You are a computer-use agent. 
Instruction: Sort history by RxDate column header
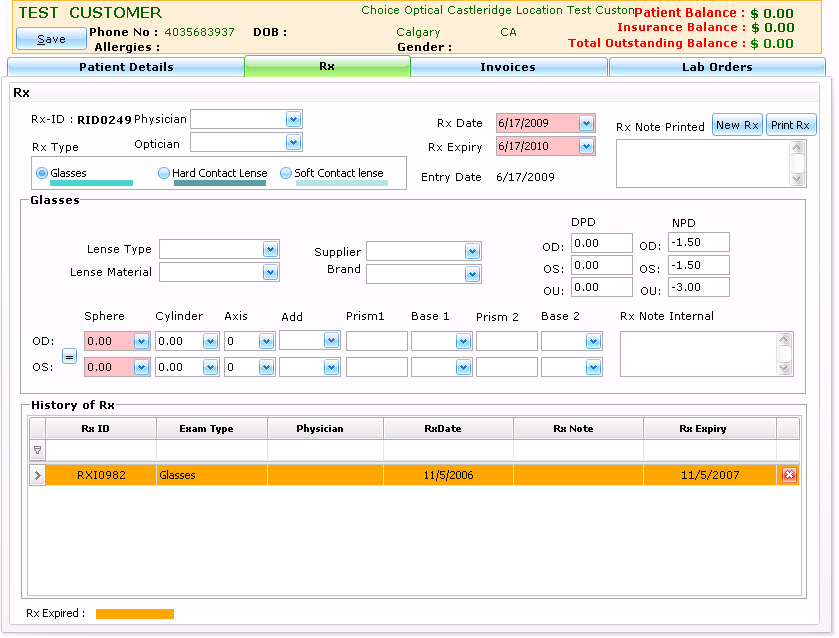coord(448,429)
